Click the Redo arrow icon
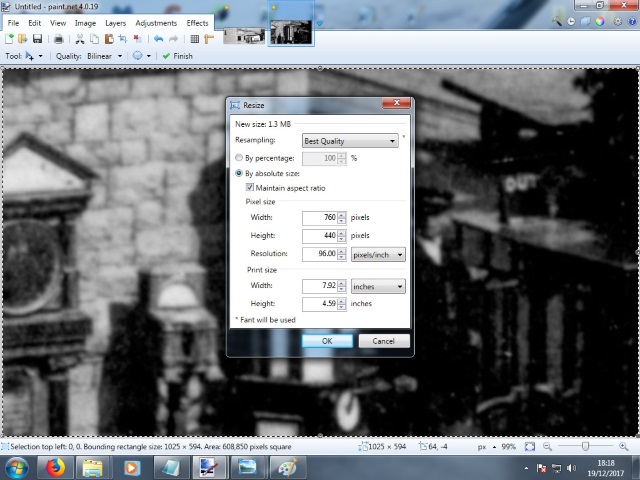Image resolution: width=640 pixels, height=480 pixels. [173, 39]
